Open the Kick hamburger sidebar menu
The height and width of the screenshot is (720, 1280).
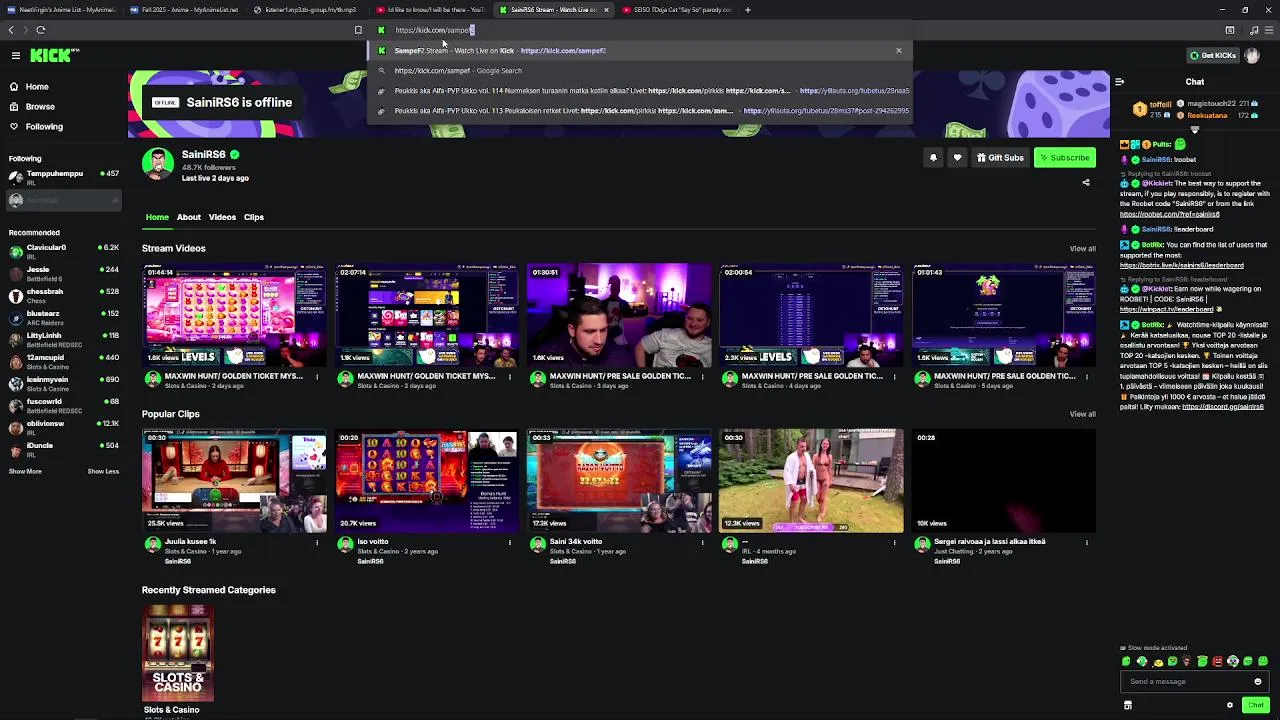coord(15,56)
